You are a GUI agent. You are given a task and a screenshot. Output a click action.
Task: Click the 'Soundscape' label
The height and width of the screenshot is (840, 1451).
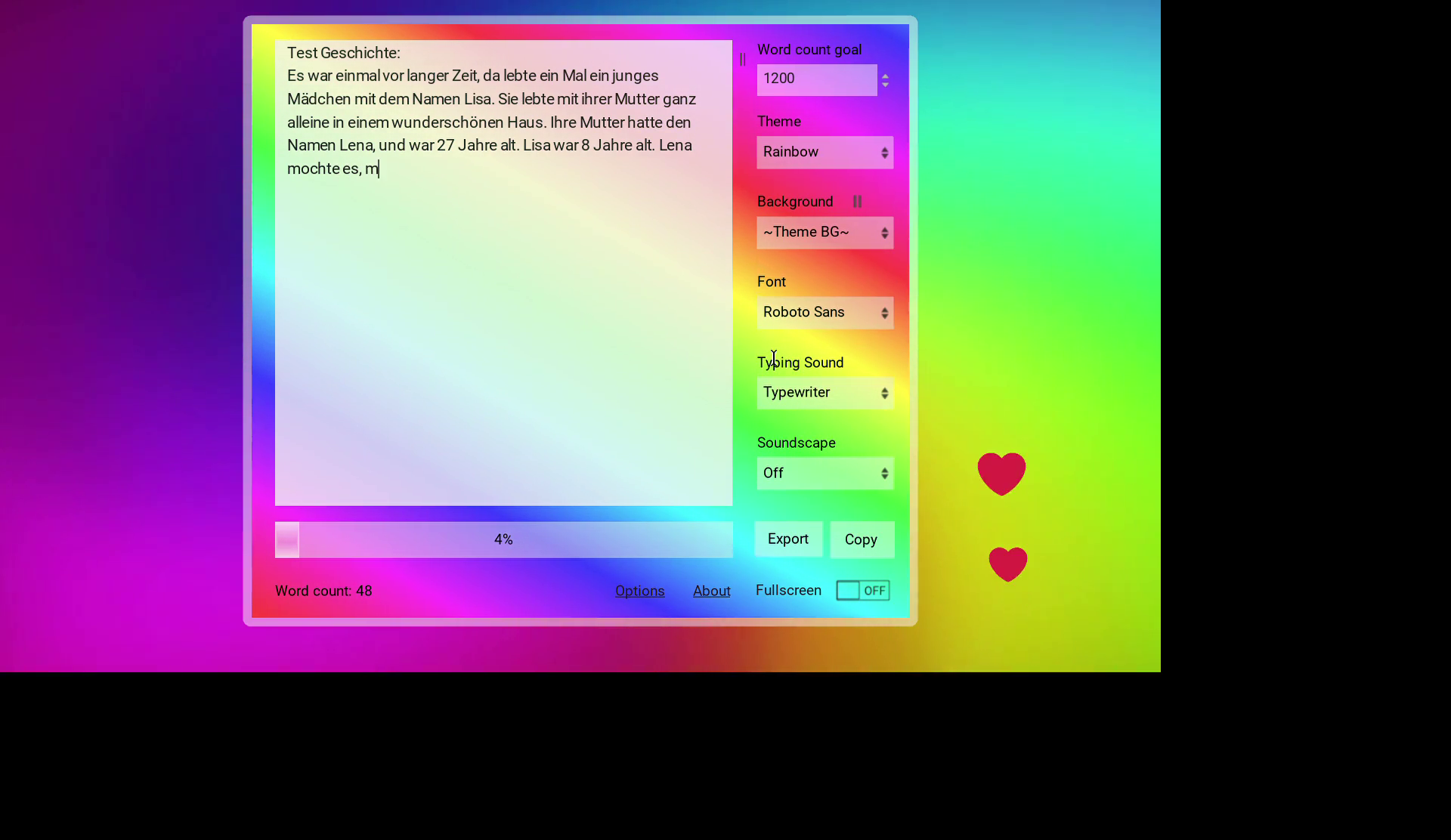click(x=797, y=443)
